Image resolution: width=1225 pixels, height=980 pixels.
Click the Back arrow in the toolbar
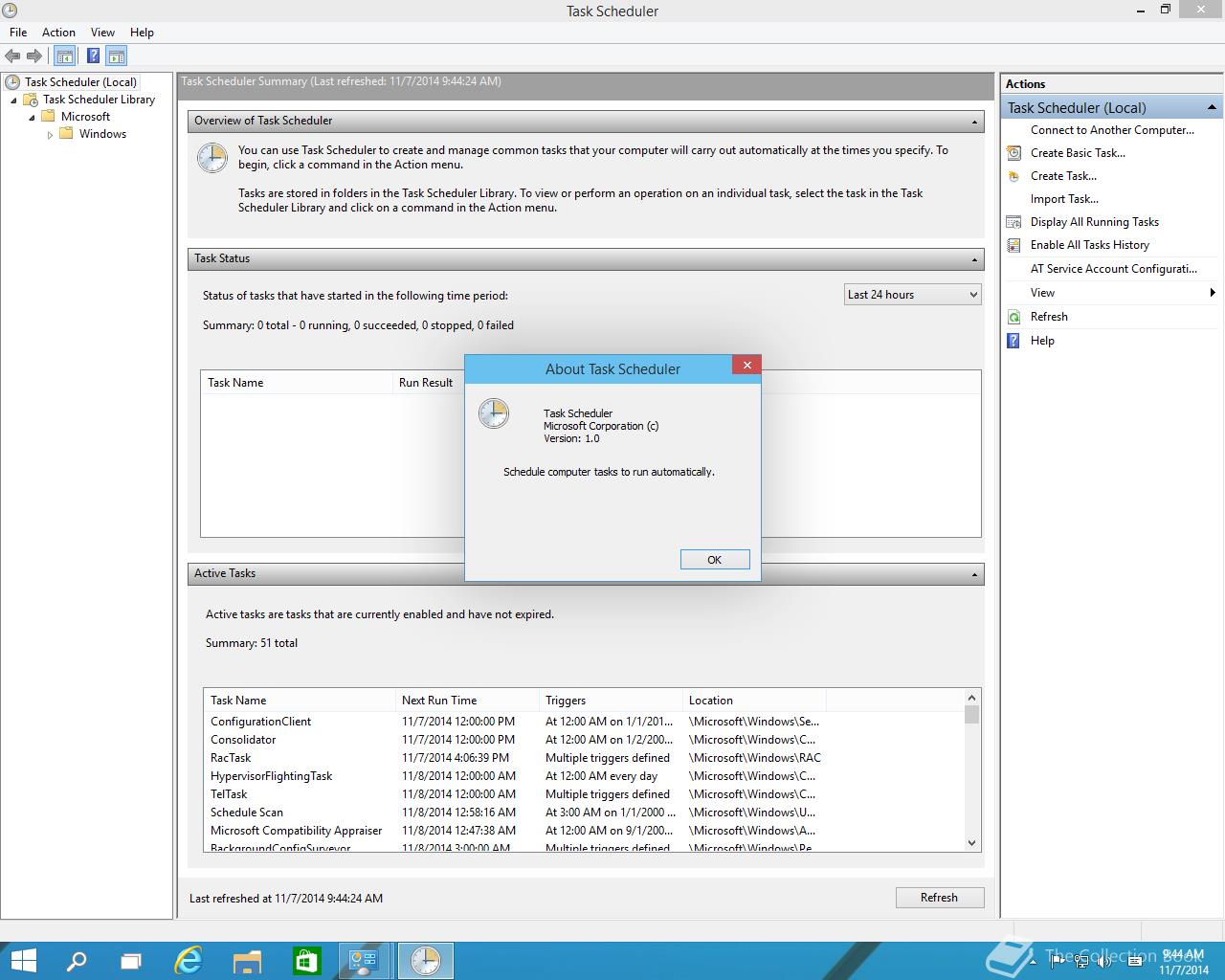coord(12,56)
